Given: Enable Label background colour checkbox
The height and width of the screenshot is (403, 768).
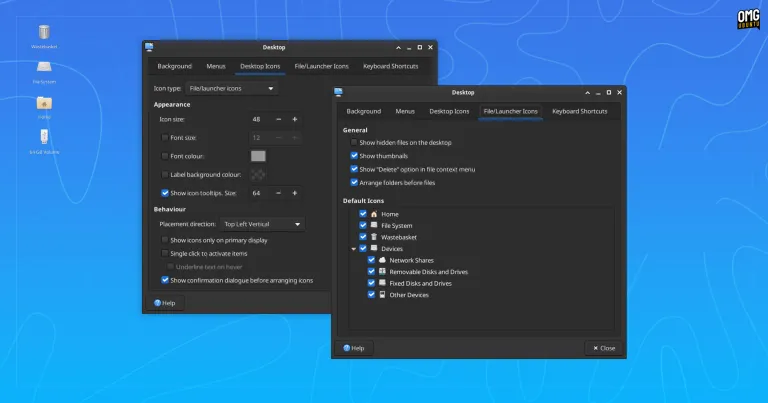Looking at the screenshot, I should point(165,174).
